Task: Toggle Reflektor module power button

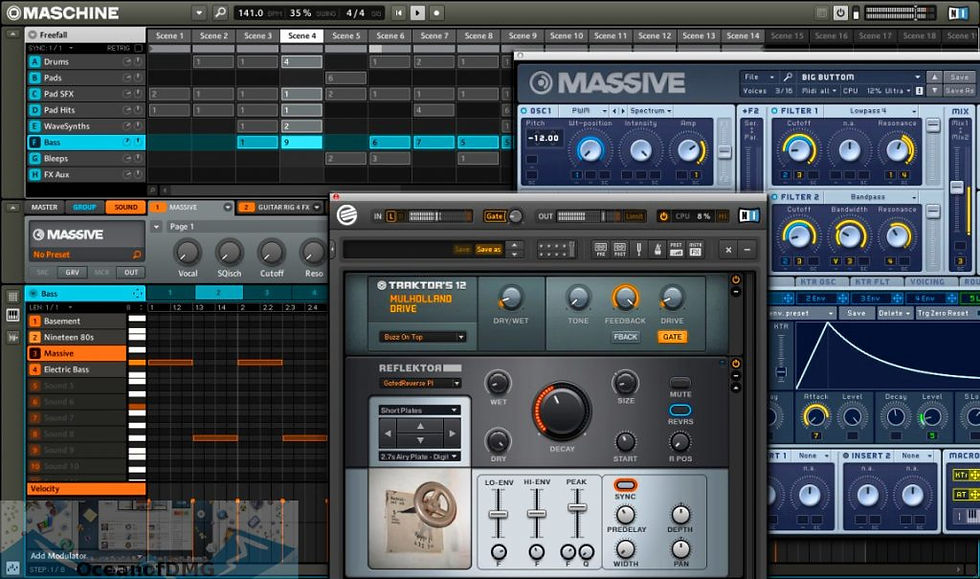Action: [736, 363]
